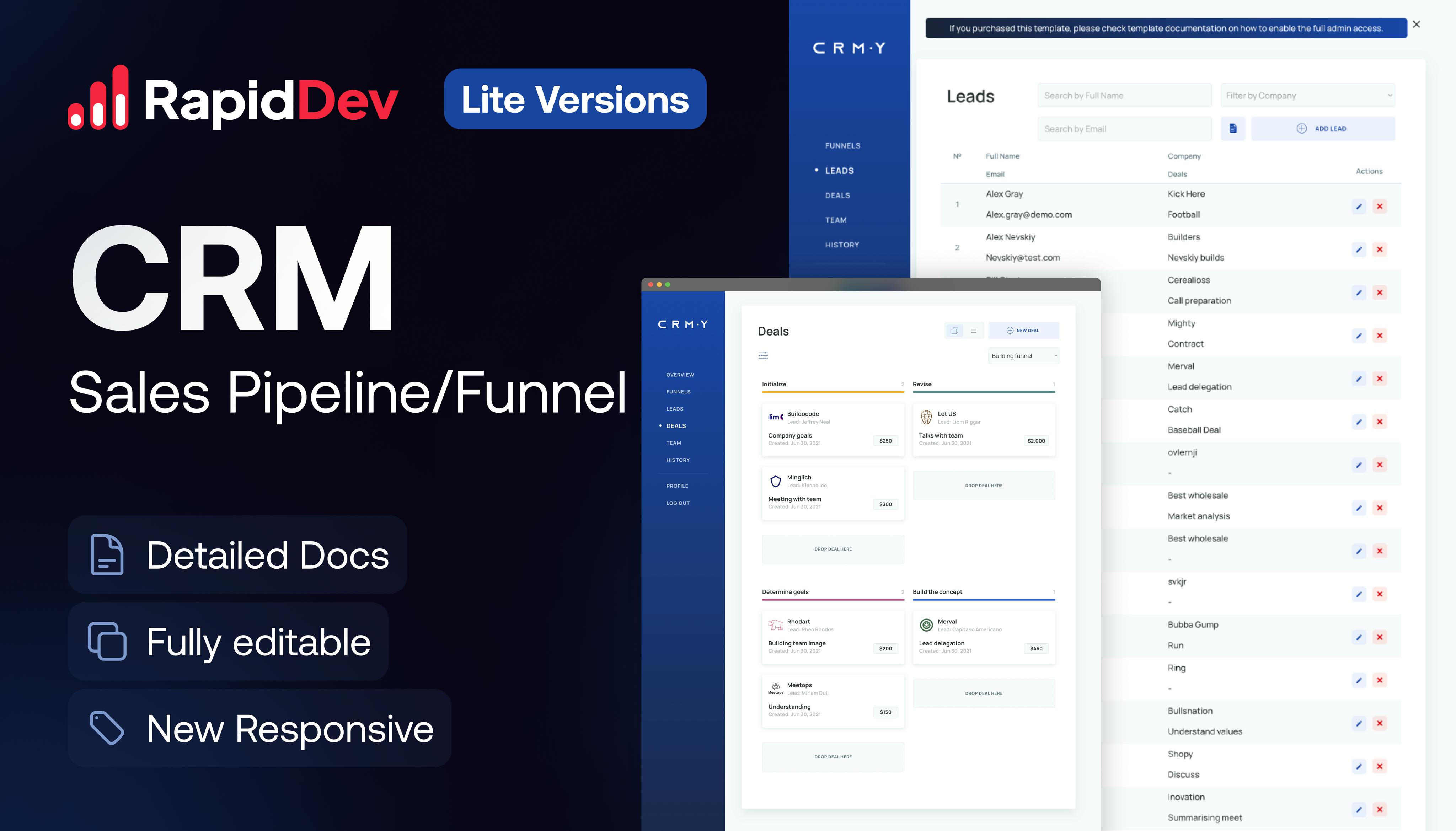Open the export document icon beside Add Lead
This screenshot has width=1456, height=831.
pos(1233,128)
